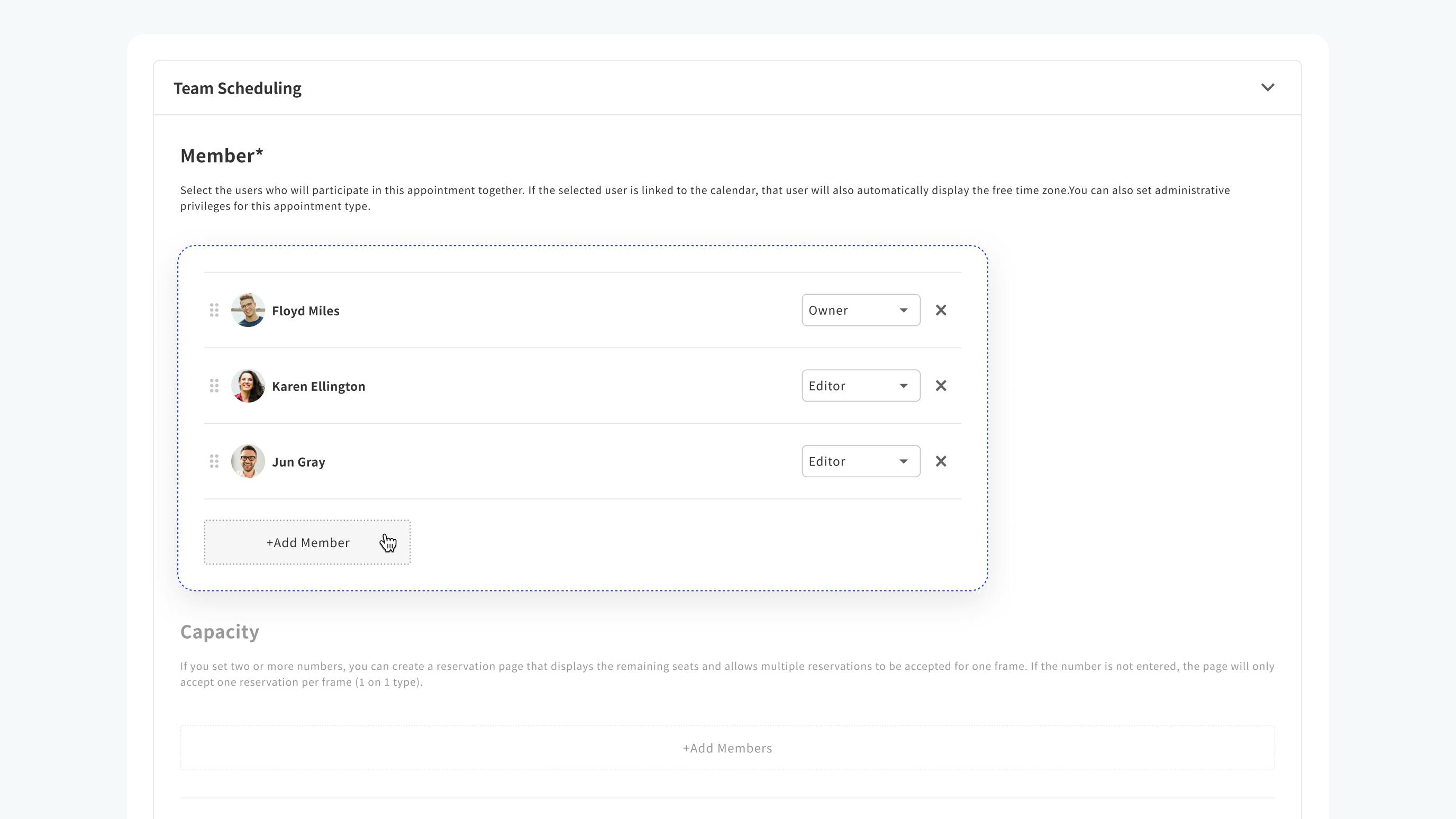Collapse the Team Scheduling section chevron
This screenshot has height=819, width=1456.
point(1268,88)
